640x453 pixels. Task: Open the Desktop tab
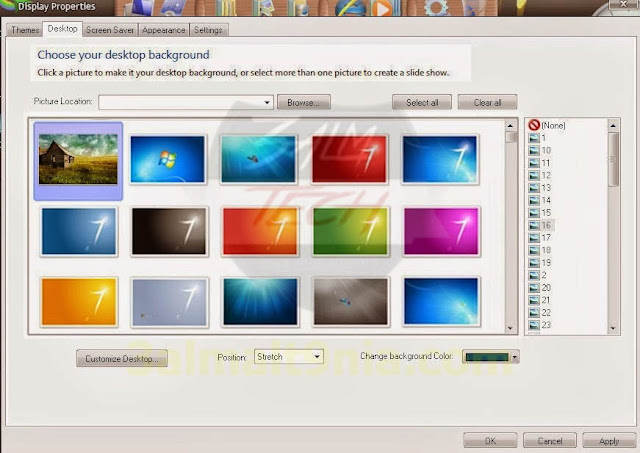[x=62, y=29]
